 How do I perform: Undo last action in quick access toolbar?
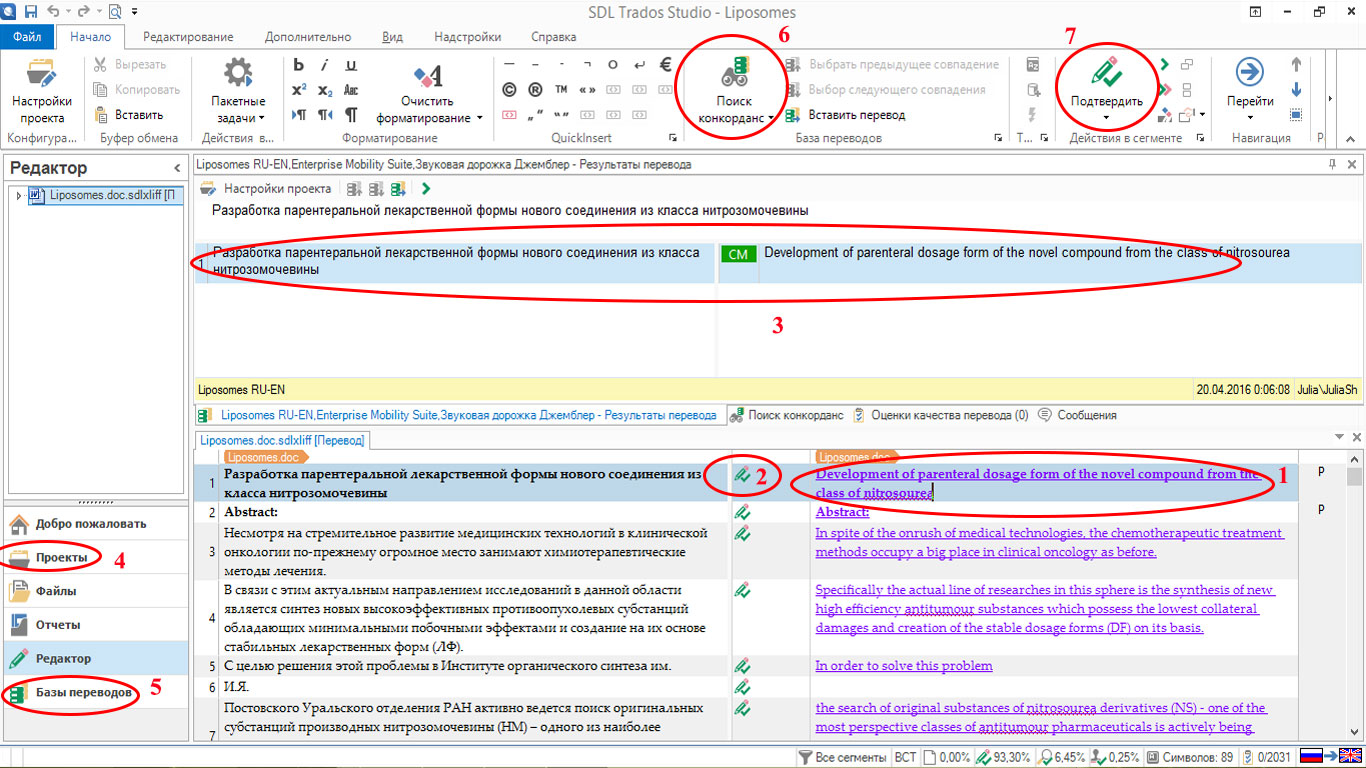53,11
